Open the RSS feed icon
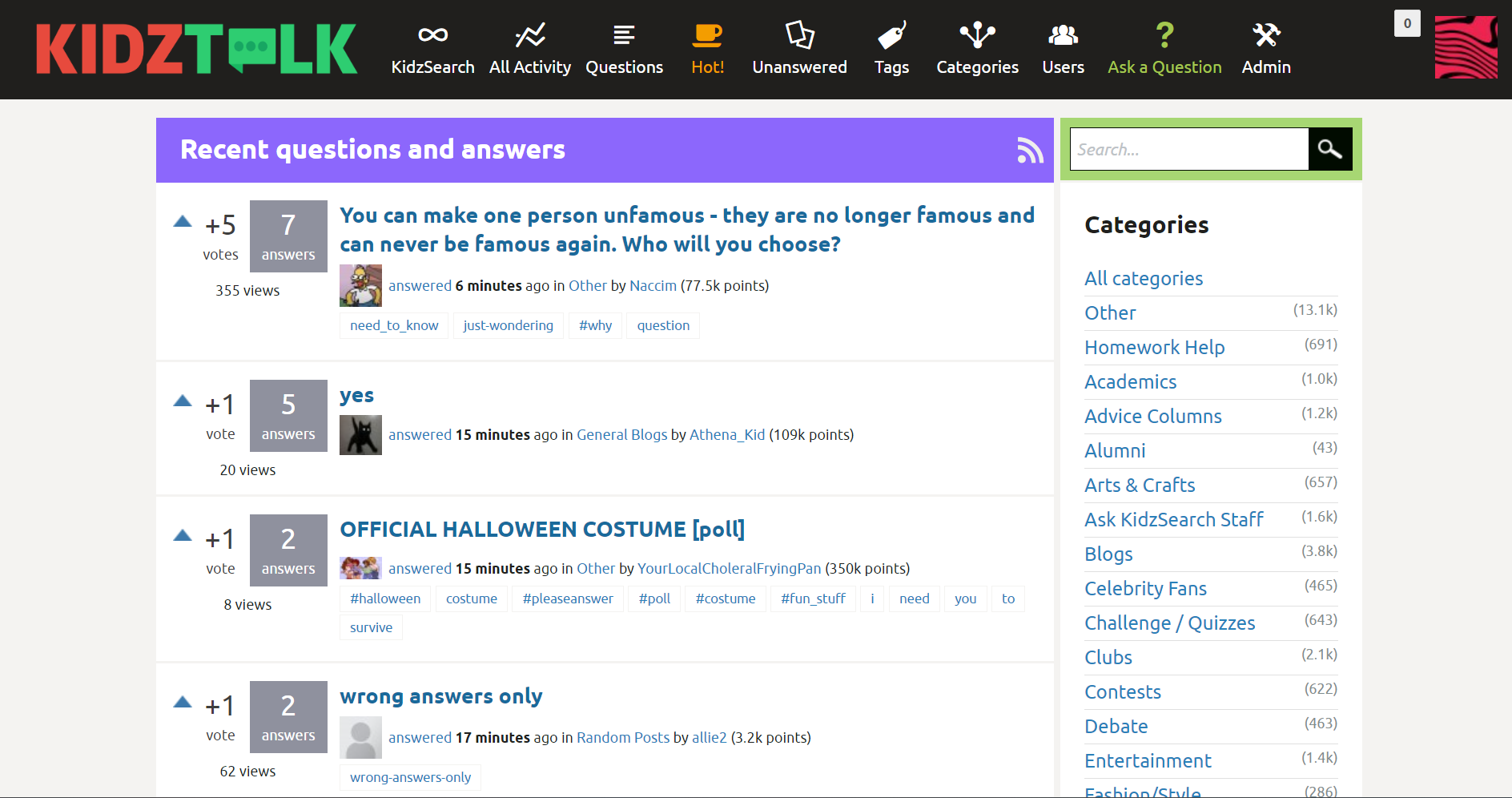Screen dimensions: 1512x798 (1030, 150)
